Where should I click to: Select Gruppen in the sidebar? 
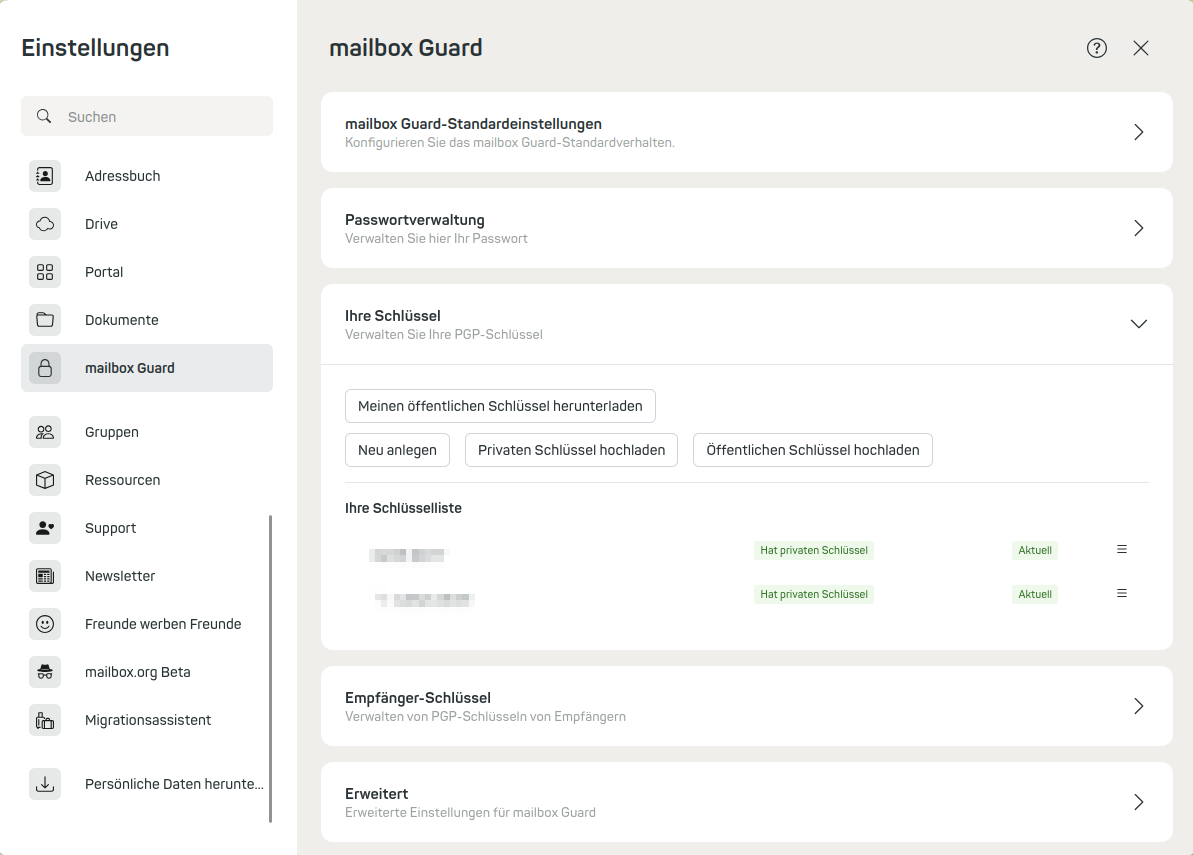click(147, 432)
